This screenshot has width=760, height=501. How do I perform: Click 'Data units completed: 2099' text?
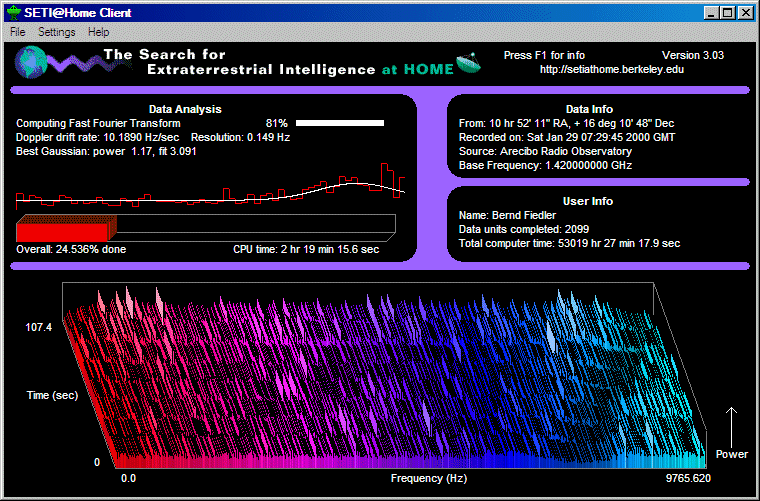[x=524, y=230]
